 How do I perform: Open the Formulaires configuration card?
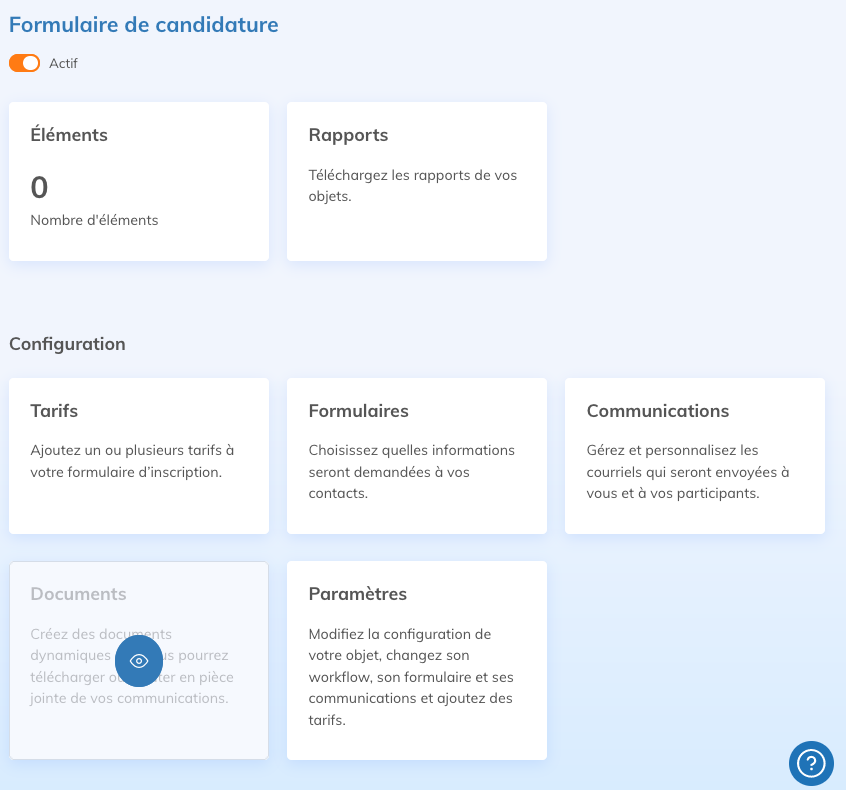click(x=416, y=455)
